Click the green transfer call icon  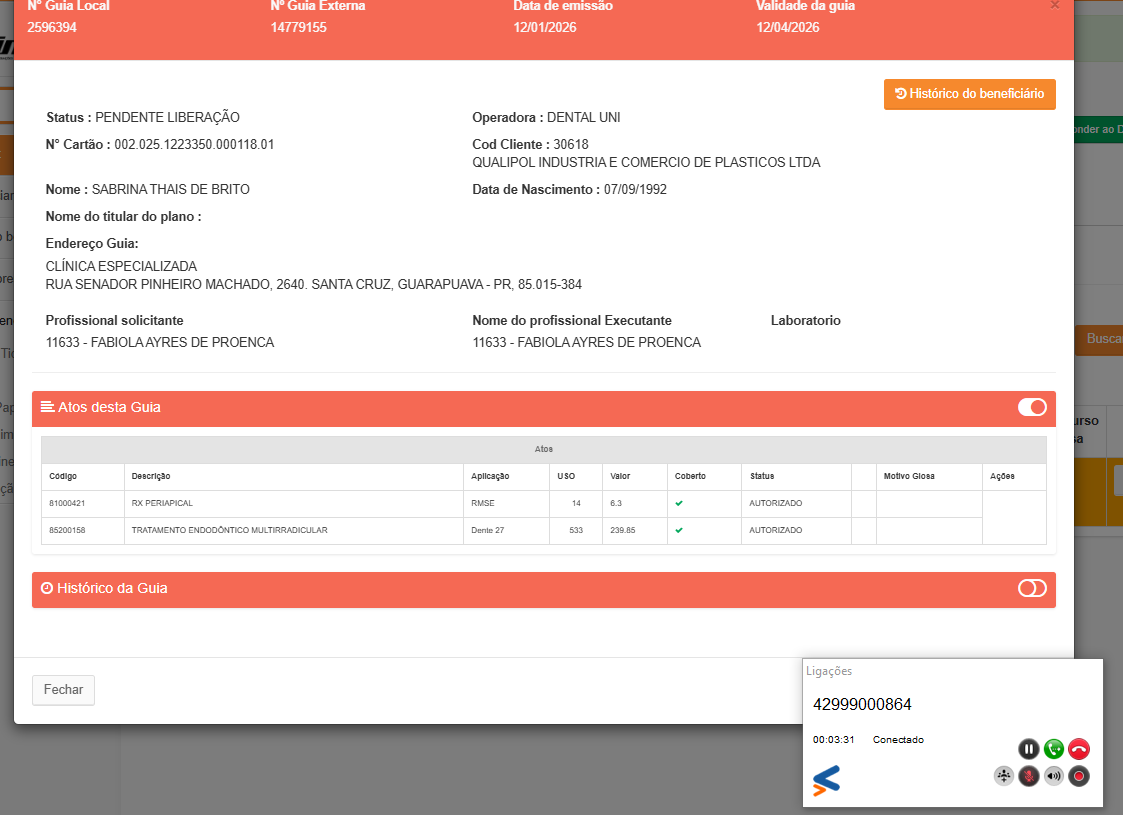coord(1054,749)
